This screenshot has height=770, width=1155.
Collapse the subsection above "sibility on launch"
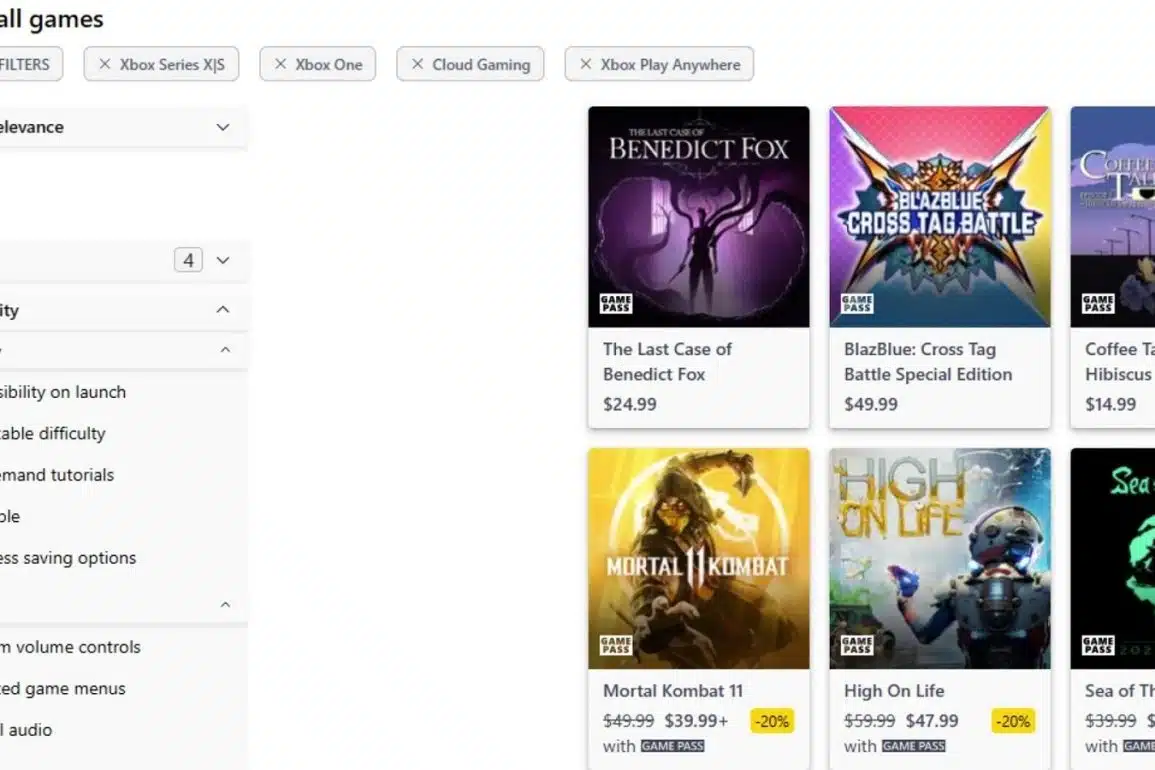pyautogui.click(x=122, y=350)
